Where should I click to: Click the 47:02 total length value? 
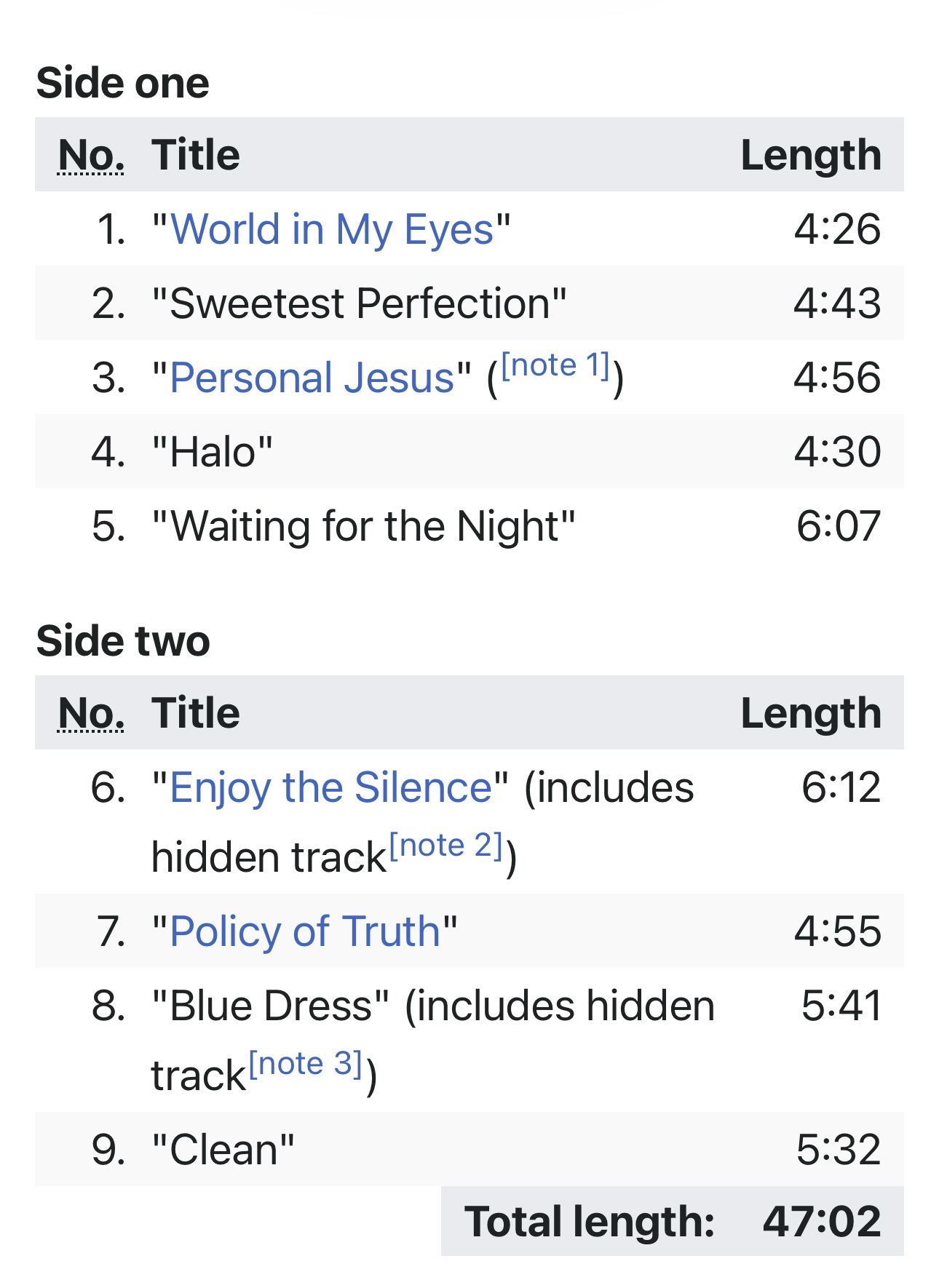(822, 1221)
